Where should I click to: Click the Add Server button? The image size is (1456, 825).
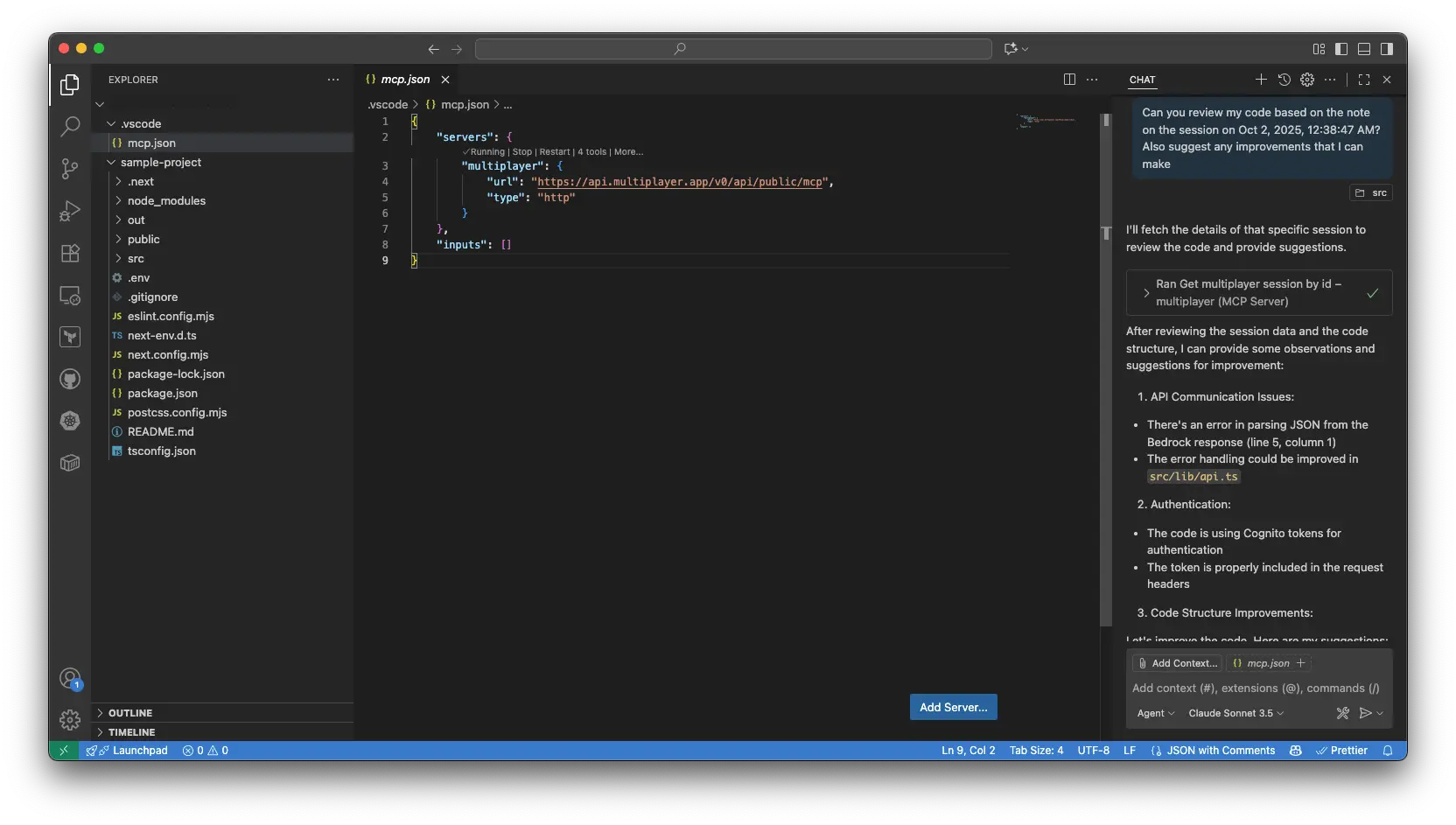(953, 707)
